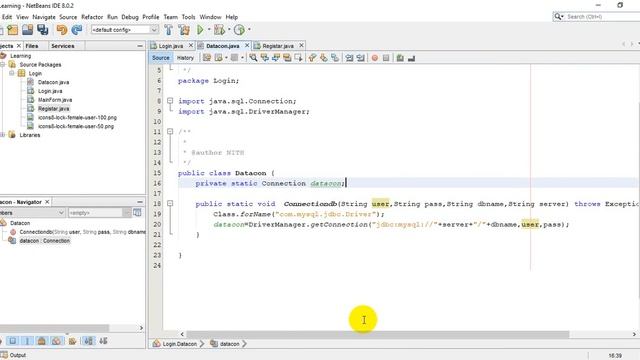Image resolution: width=640 pixels, height=360 pixels.
Task: Collapse the Login package node in the project tree
Action: 12,73
